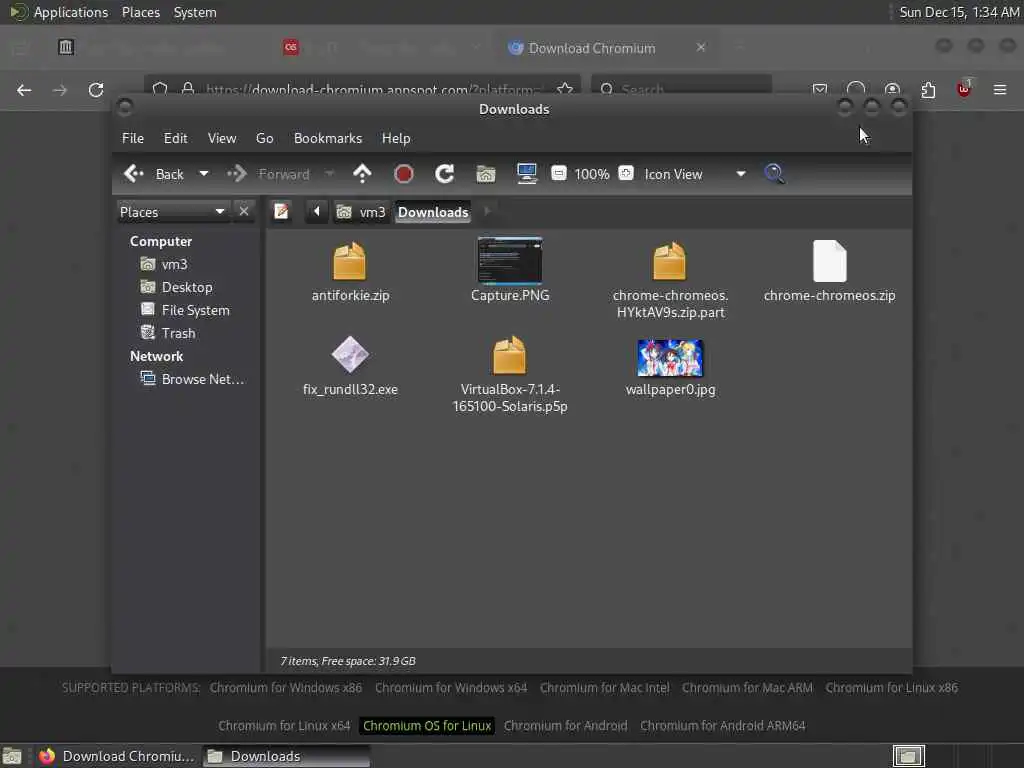Switch to Download Chromium taskbar window

[116, 756]
